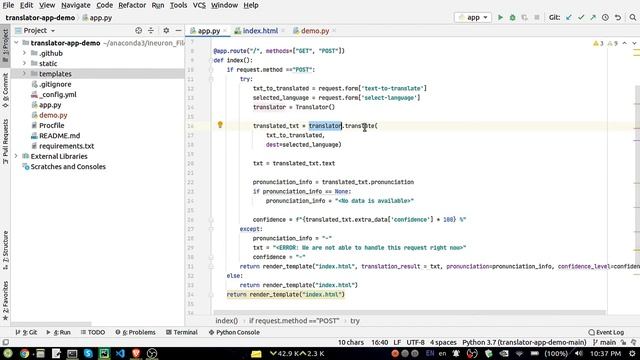Locate current file in Project tree

(138, 31)
